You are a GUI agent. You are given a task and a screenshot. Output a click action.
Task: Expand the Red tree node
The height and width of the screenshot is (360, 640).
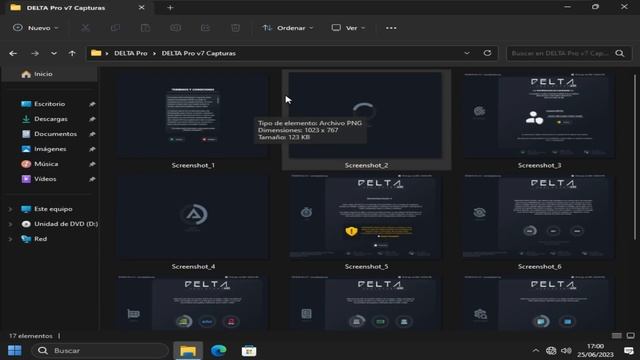coord(10,239)
